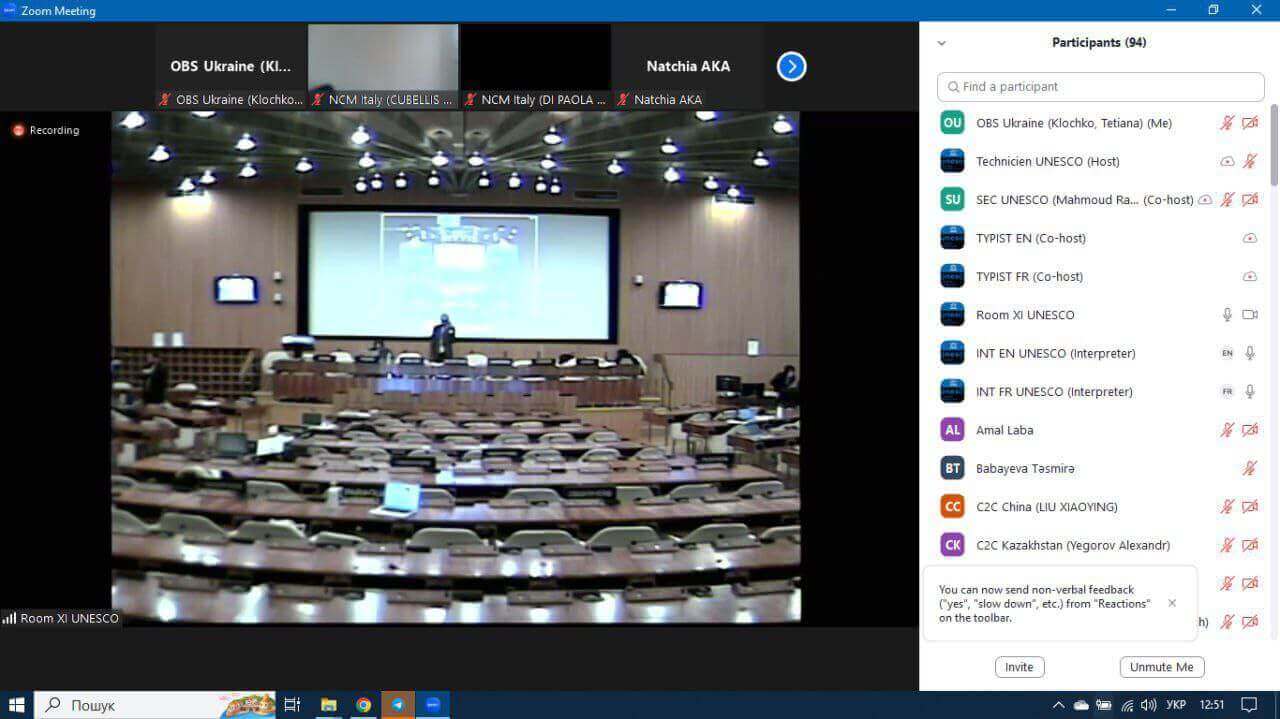This screenshot has width=1280, height=719.
Task: Collapse the Participants panel with the chevron
Action: click(x=941, y=43)
